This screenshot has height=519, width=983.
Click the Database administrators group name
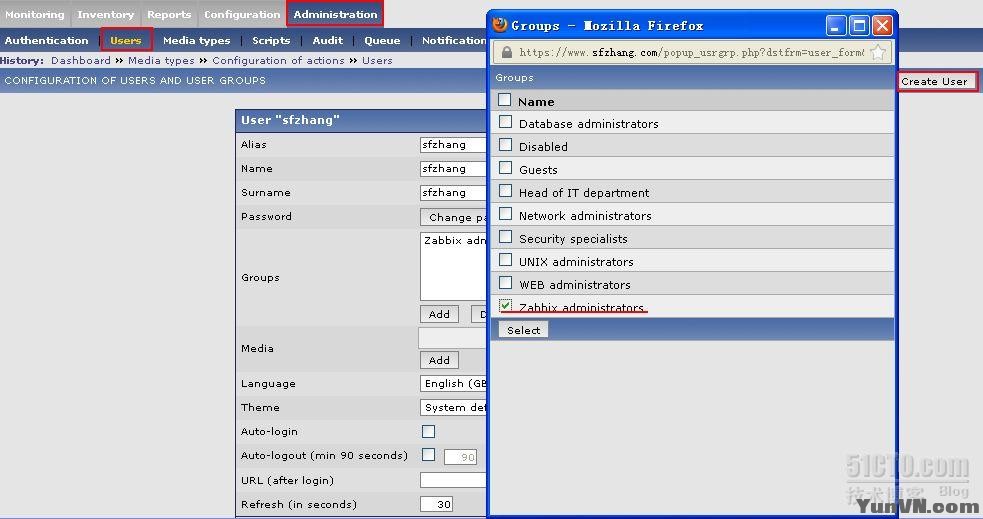tap(589, 123)
